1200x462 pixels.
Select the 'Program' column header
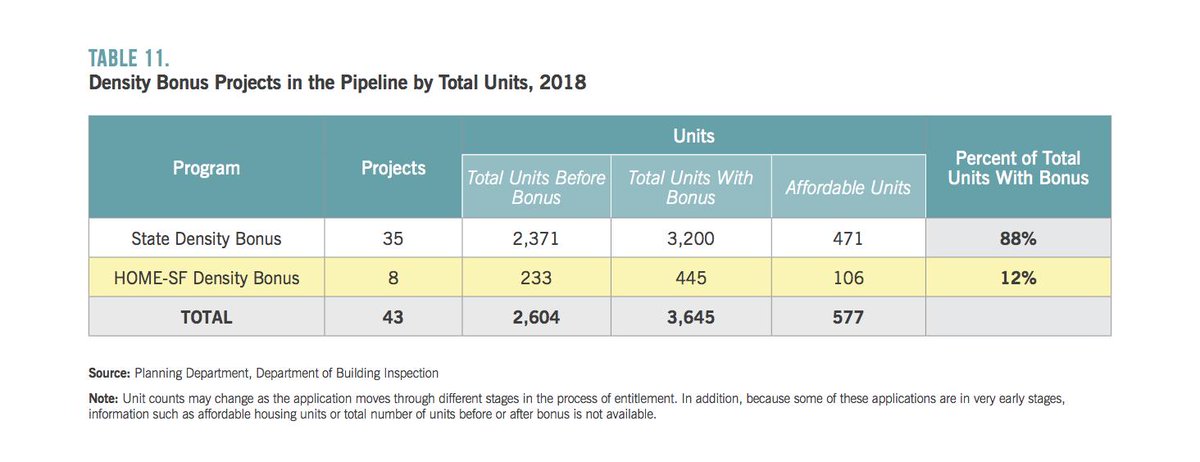click(204, 168)
